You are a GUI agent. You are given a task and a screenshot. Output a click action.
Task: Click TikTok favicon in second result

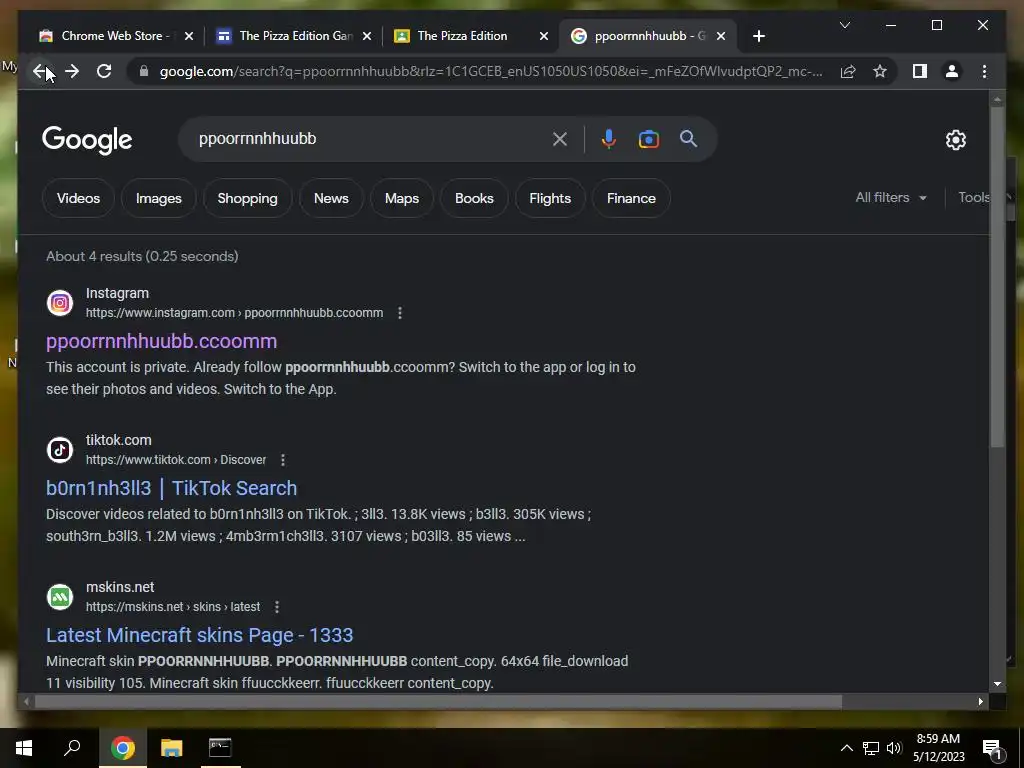click(x=60, y=450)
